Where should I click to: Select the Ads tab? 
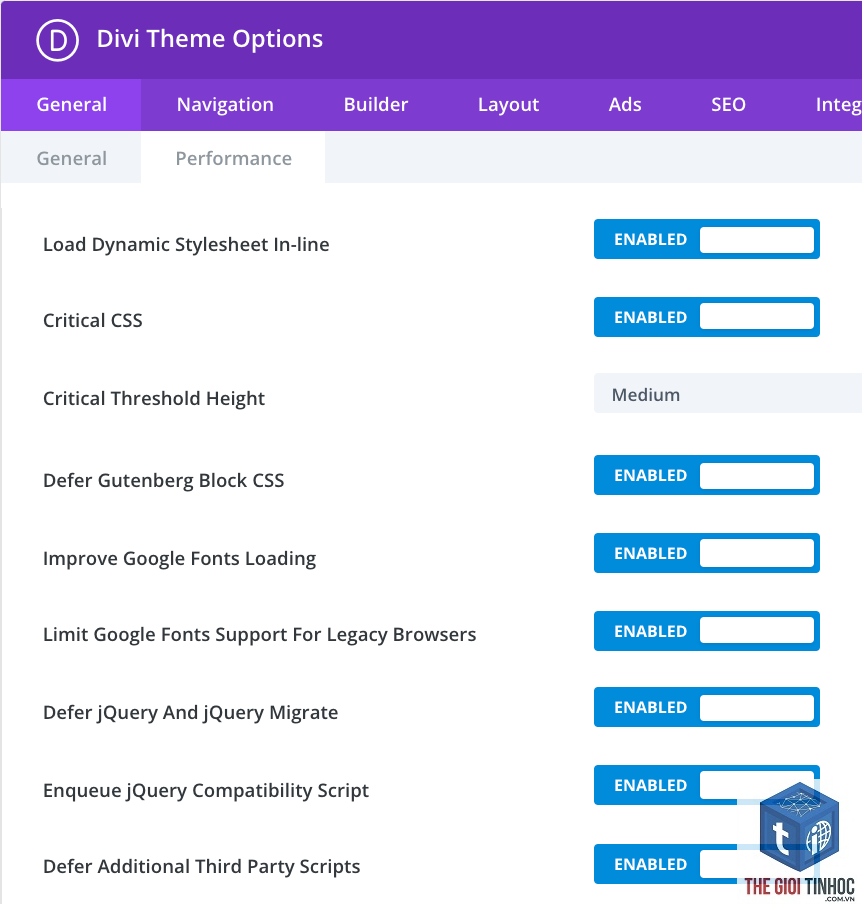pyautogui.click(x=624, y=104)
